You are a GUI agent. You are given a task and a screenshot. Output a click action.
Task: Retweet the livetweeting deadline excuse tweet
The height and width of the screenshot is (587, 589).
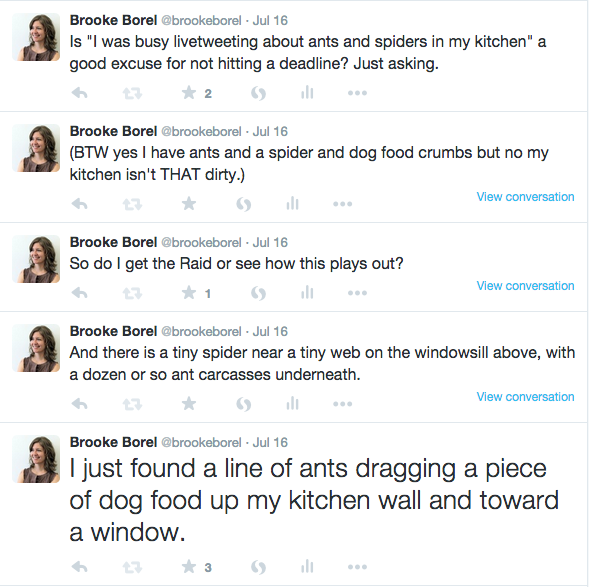click(x=132, y=93)
